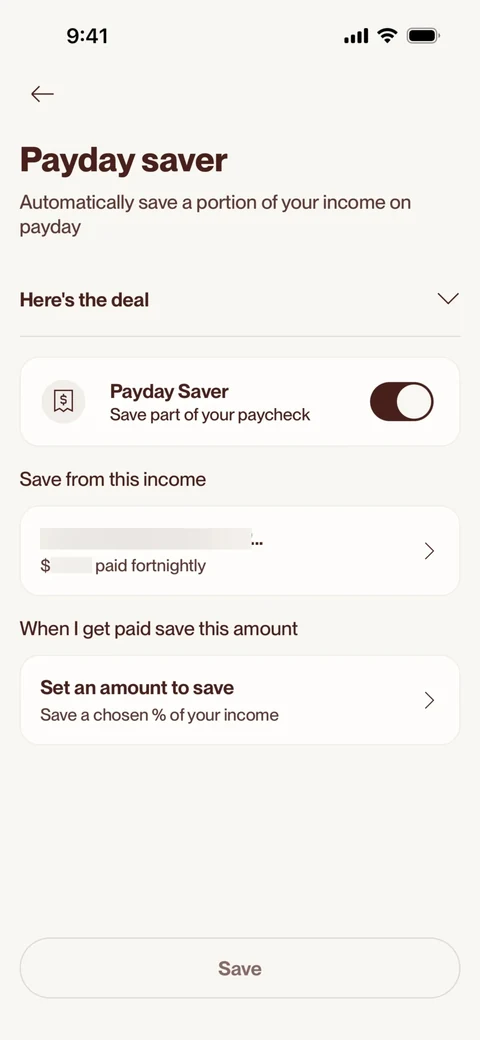Click the paycheck receipt dollar icon

[x=64, y=401]
